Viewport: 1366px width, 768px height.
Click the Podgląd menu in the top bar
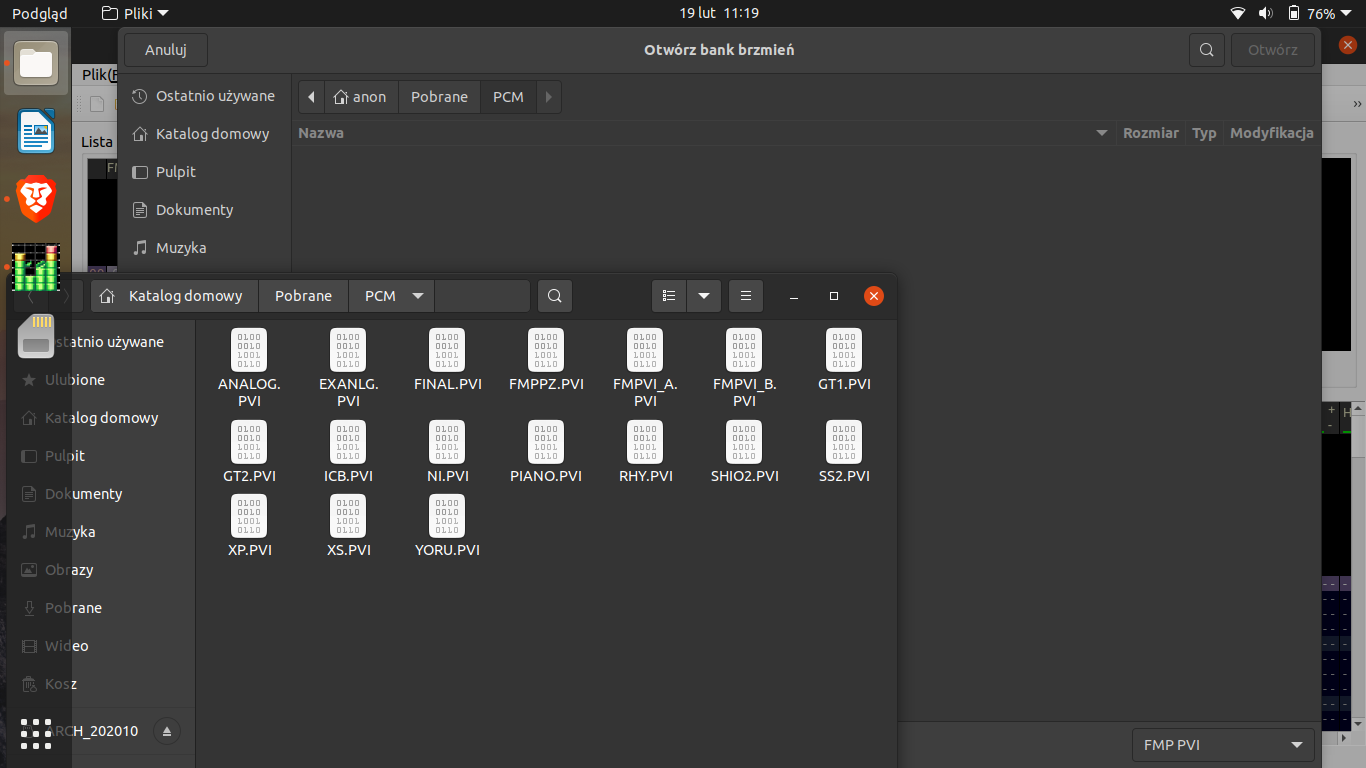(38, 13)
